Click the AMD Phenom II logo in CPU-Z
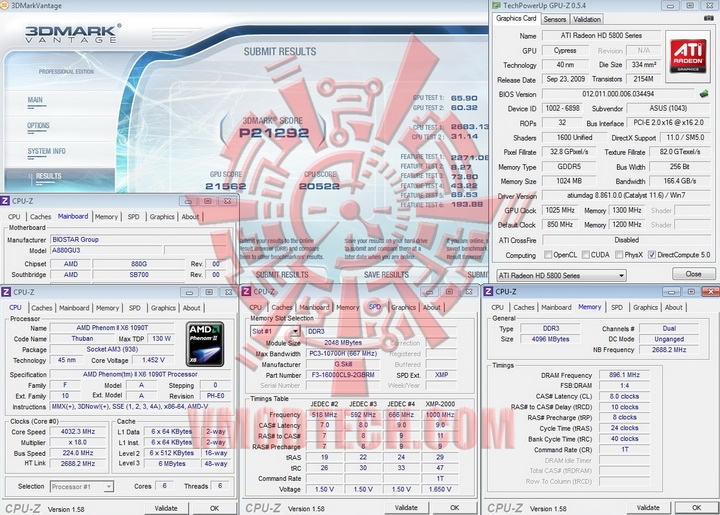 (x=206, y=344)
